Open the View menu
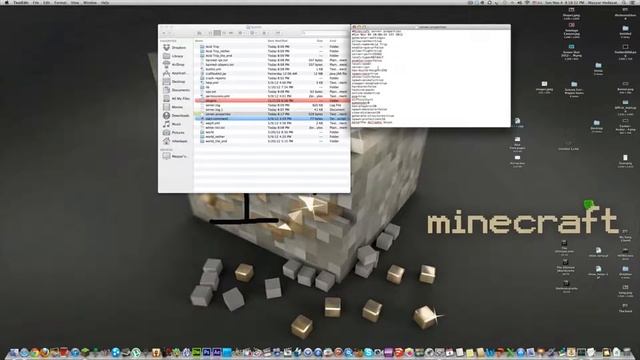This screenshot has height=360, width=640. click(75, 2)
